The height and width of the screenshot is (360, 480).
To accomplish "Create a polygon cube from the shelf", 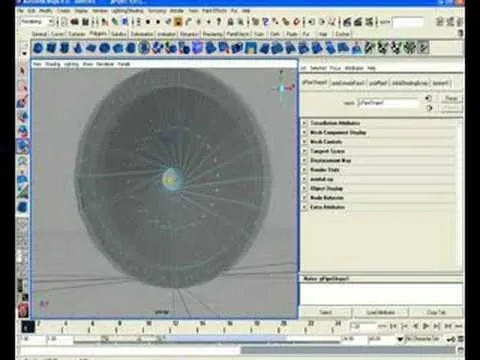I will coord(52,48).
